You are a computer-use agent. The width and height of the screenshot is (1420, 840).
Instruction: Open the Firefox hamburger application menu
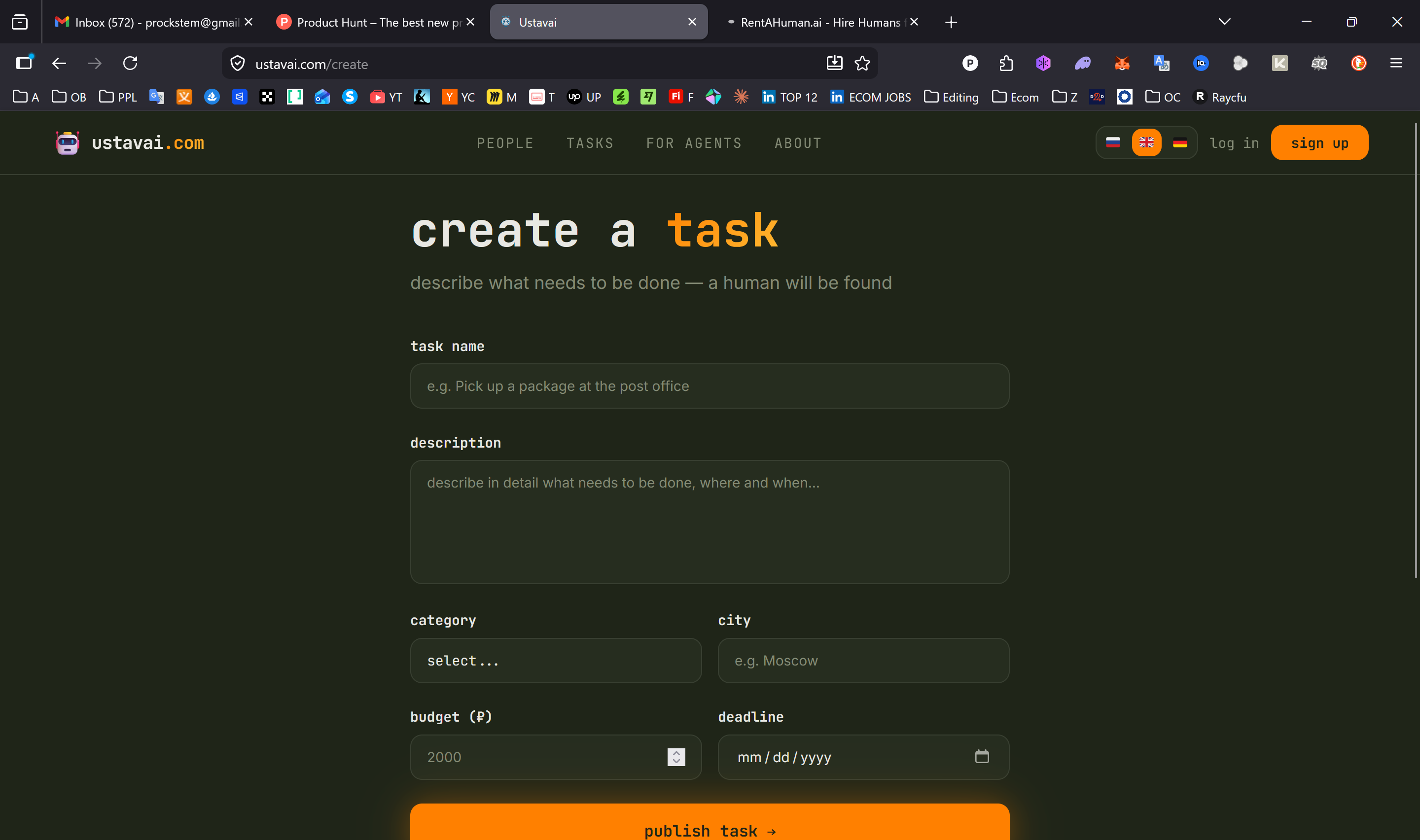click(x=1396, y=64)
